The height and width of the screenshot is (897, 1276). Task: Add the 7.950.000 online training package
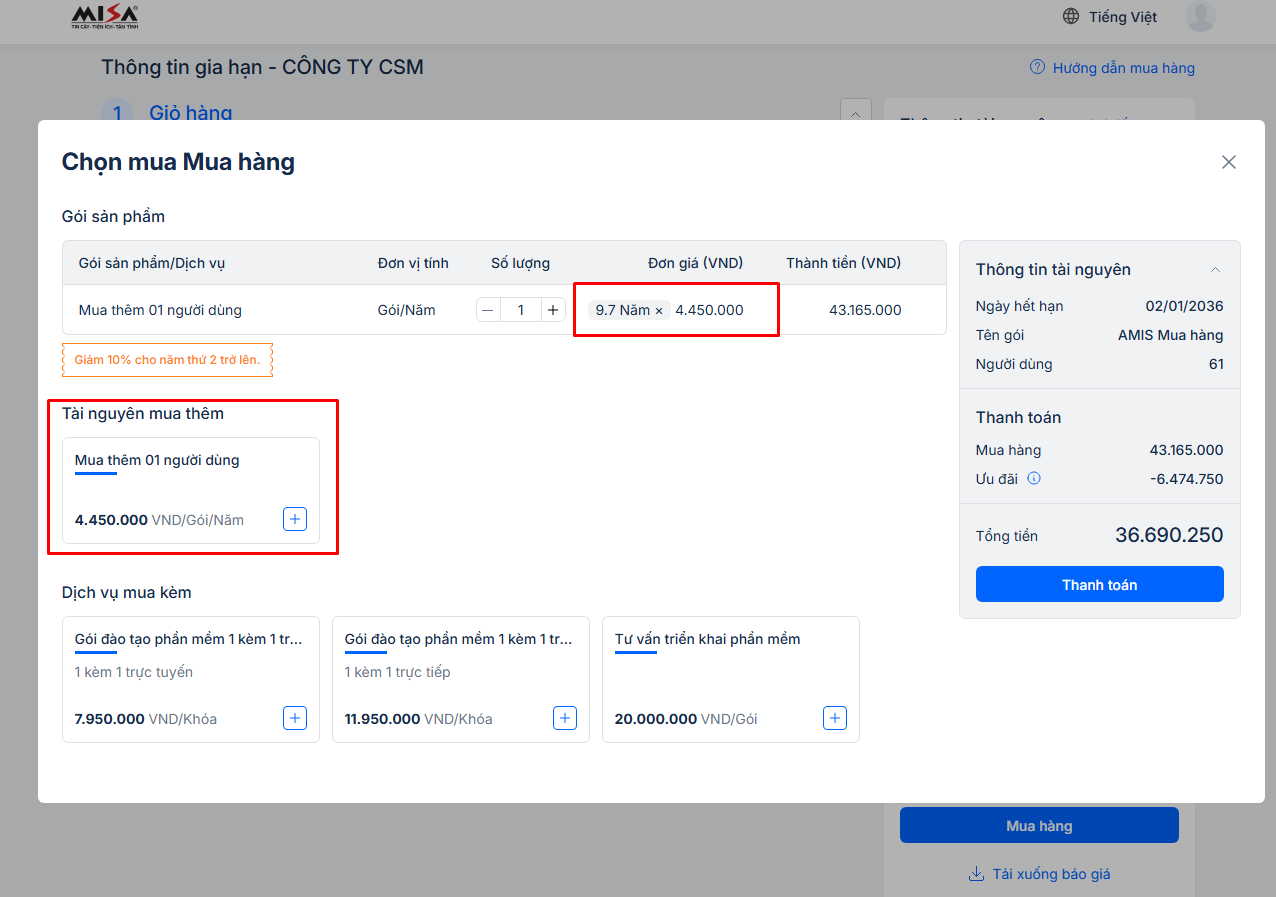[295, 718]
